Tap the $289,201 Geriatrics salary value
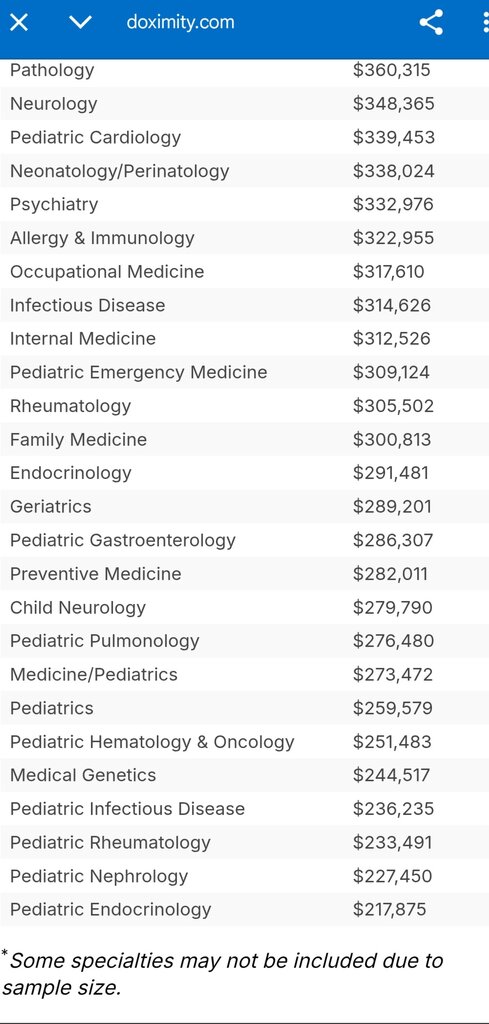This screenshot has width=489, height=1024. 392,507
